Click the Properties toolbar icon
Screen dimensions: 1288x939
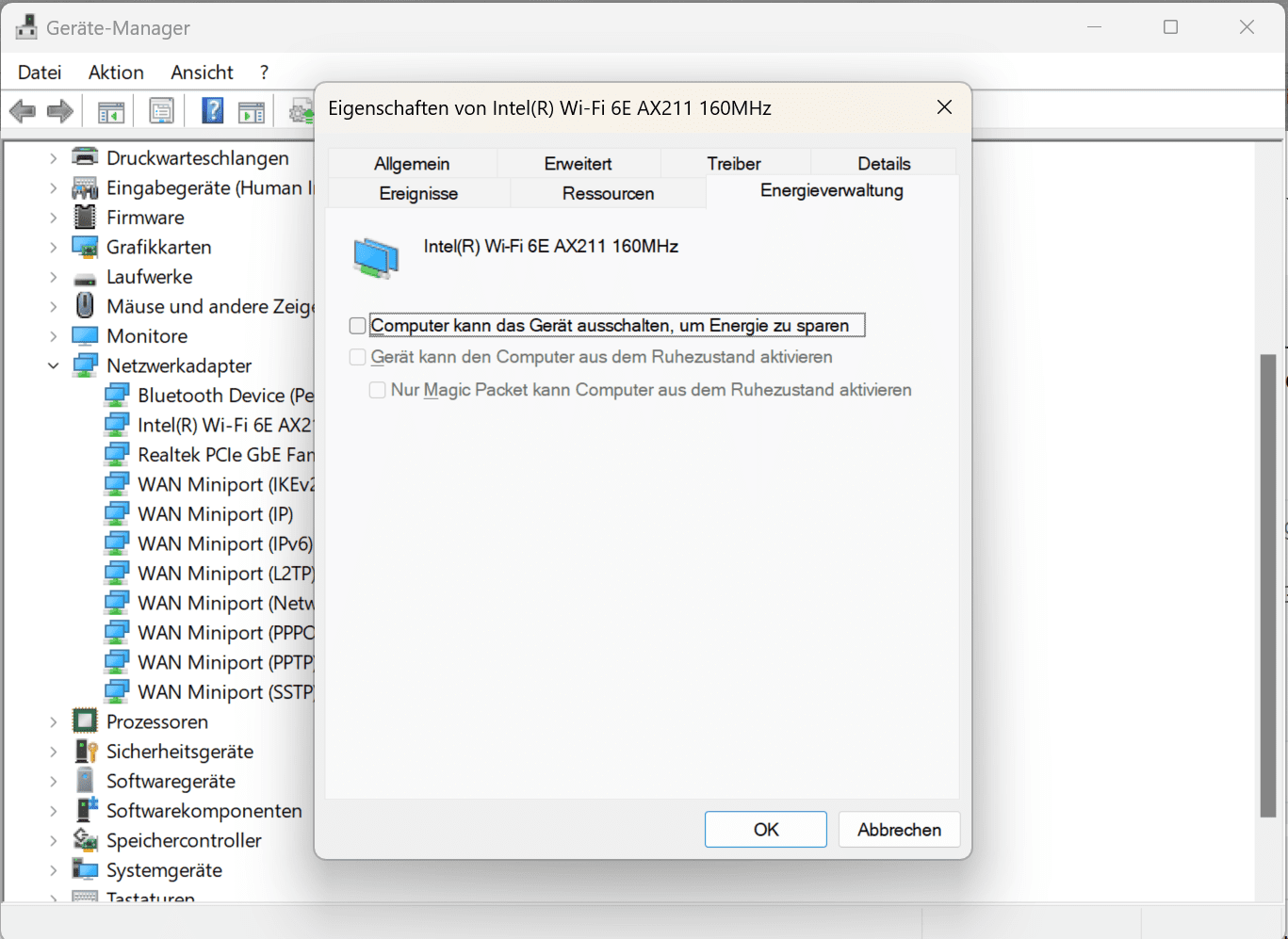162,112
